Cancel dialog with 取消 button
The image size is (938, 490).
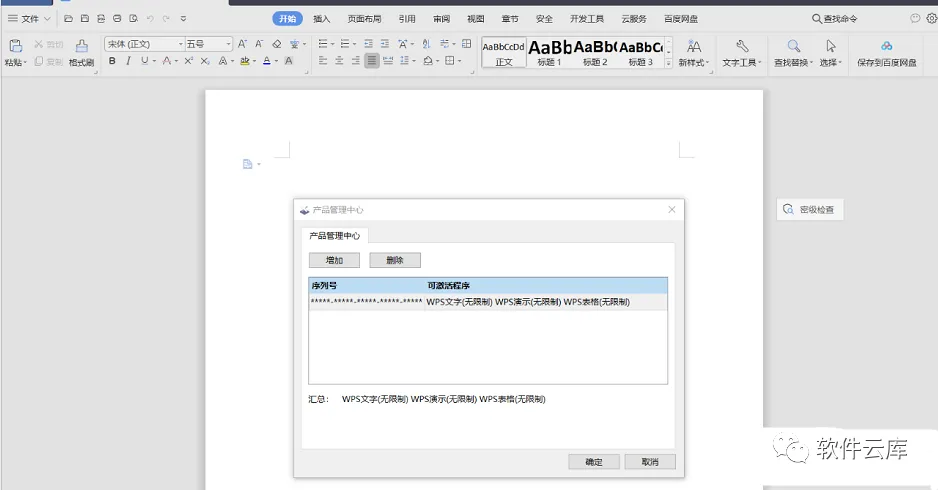(650, 462)
